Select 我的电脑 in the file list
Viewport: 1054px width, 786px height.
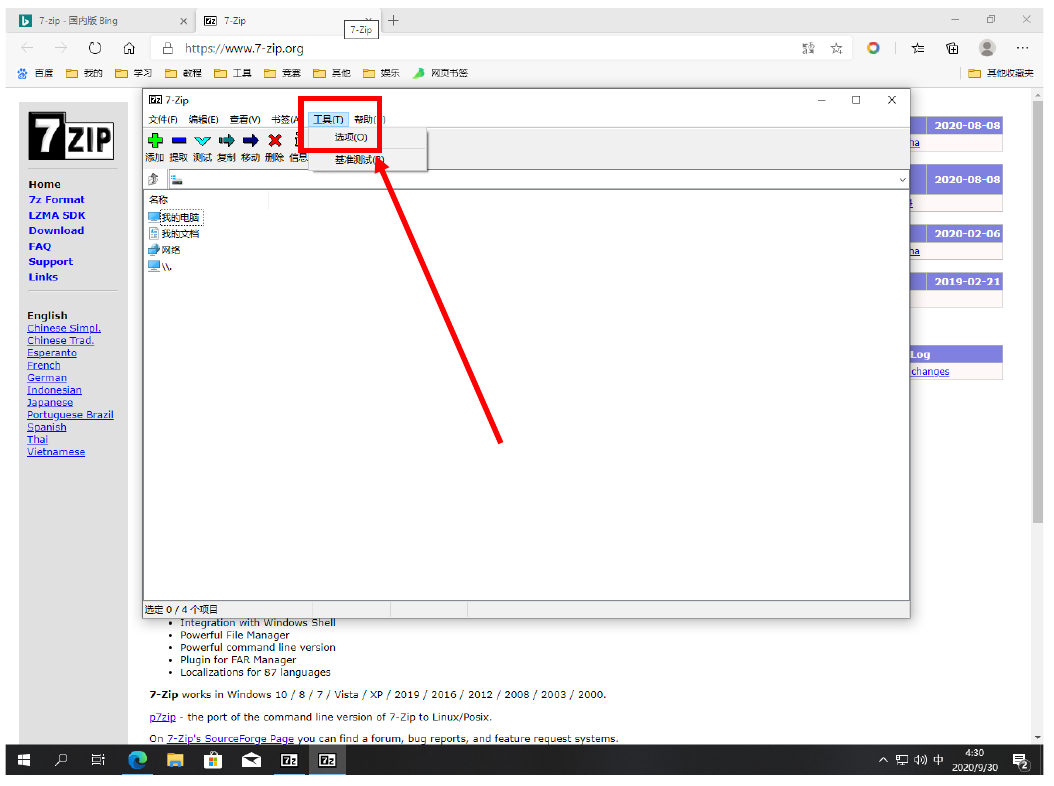[x=180, y=217]
